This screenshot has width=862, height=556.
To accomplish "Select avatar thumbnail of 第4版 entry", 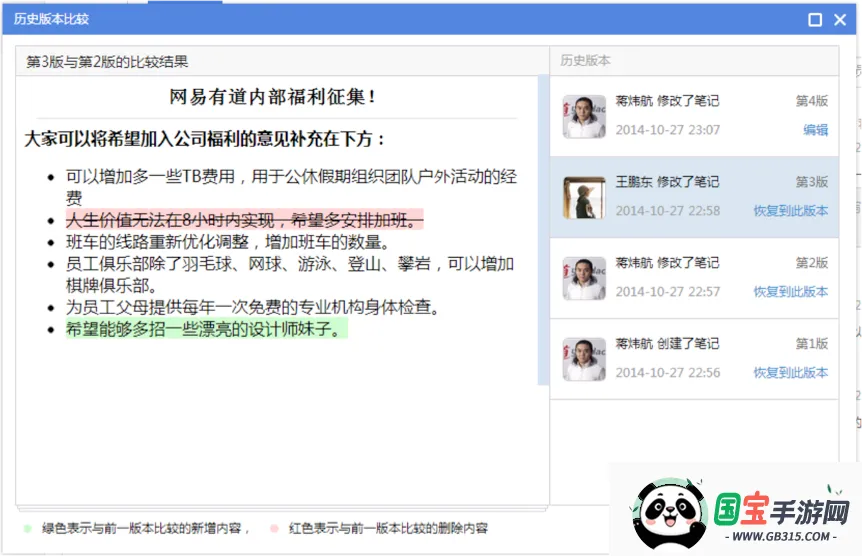I will coord(584,117).
